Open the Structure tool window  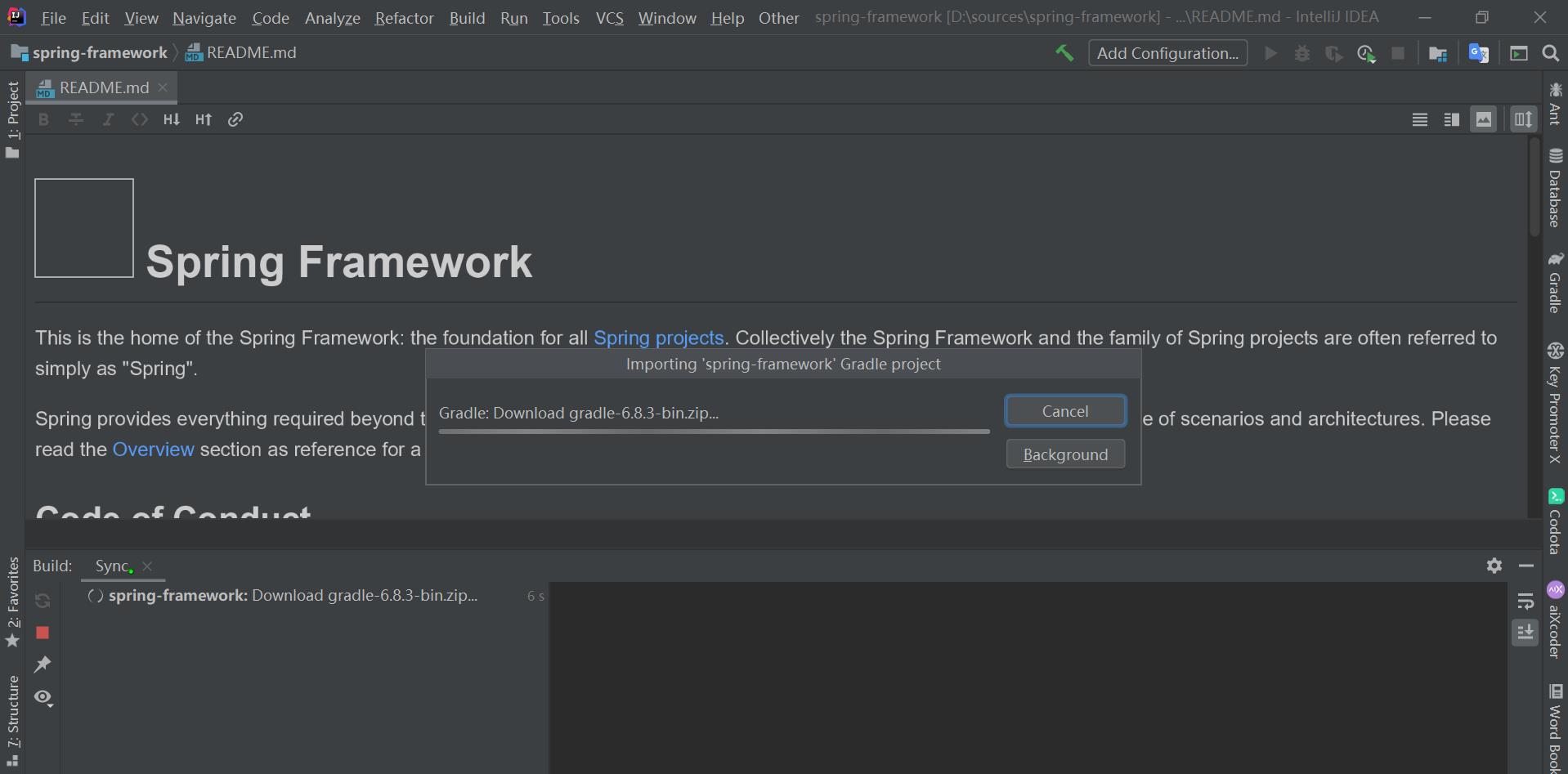coord(12,720)
